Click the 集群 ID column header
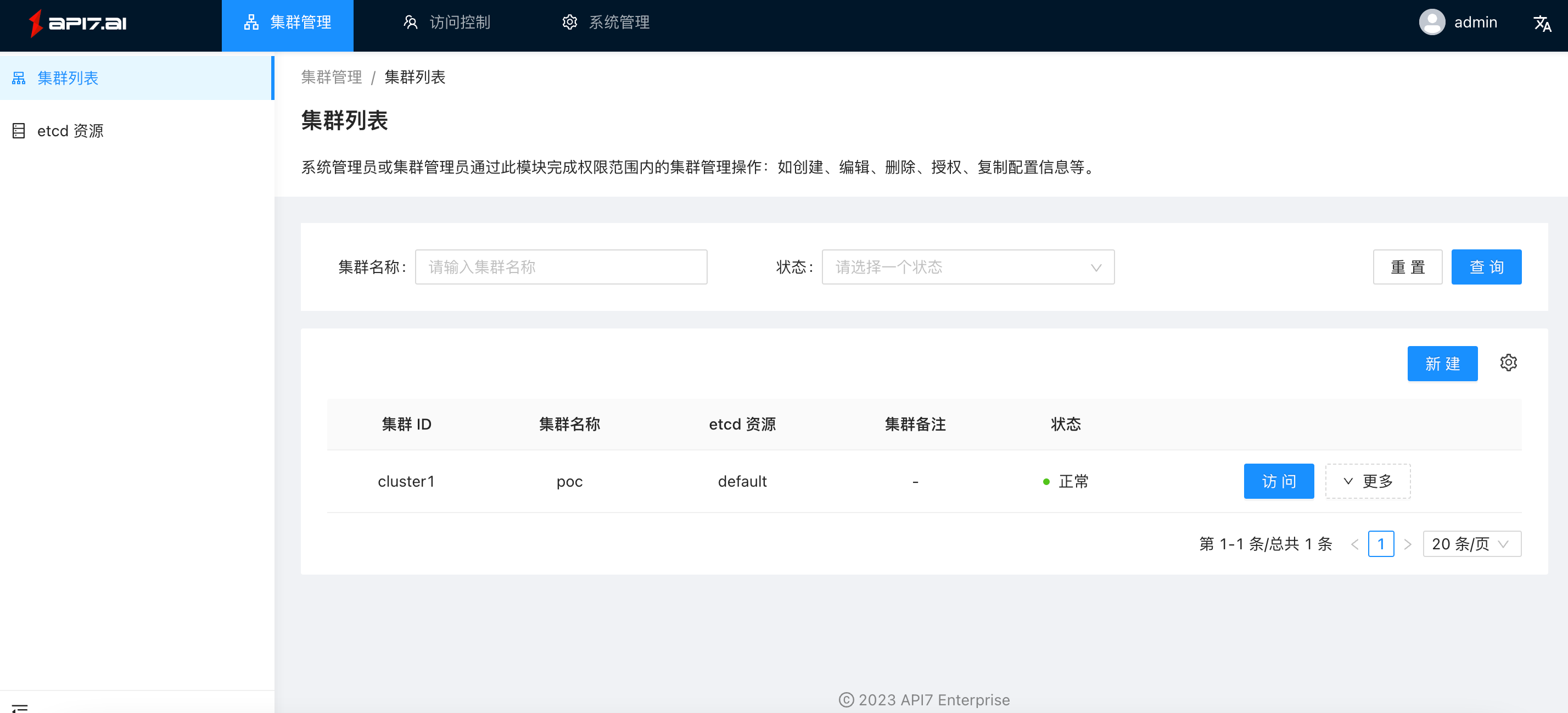The width and height of the screenshot is (1568, 713). [x=406, y=424]
